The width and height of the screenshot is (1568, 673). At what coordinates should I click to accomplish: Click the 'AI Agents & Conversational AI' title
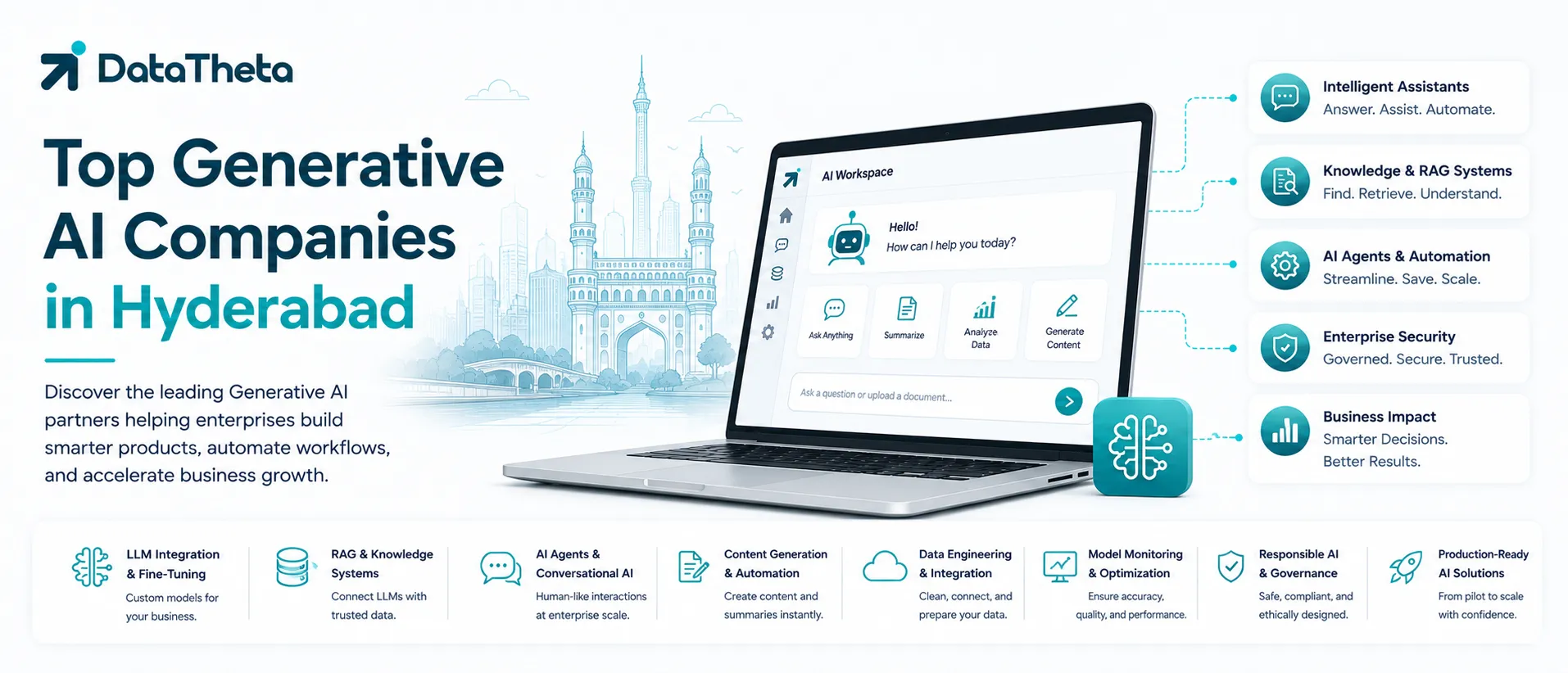point(584,563)
